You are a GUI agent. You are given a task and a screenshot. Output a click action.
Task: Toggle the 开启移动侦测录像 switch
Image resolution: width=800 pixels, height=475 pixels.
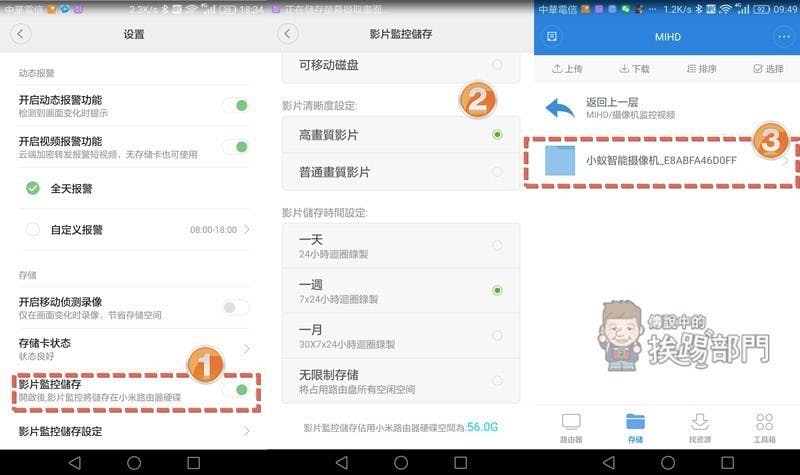point(236,307)
